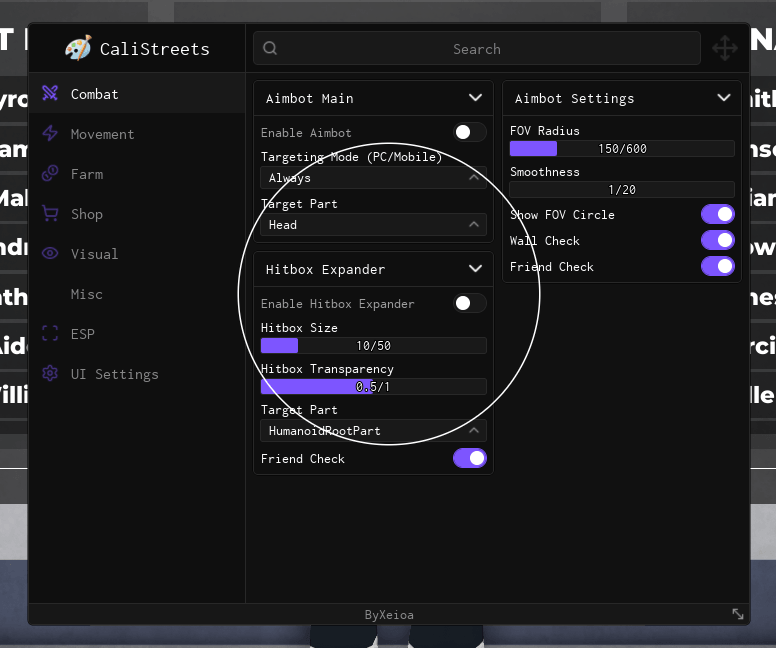Adjust the Smoothness slider
Viewport: 776px width, 648px height.
pyautogui.click(x=622, y=190)
